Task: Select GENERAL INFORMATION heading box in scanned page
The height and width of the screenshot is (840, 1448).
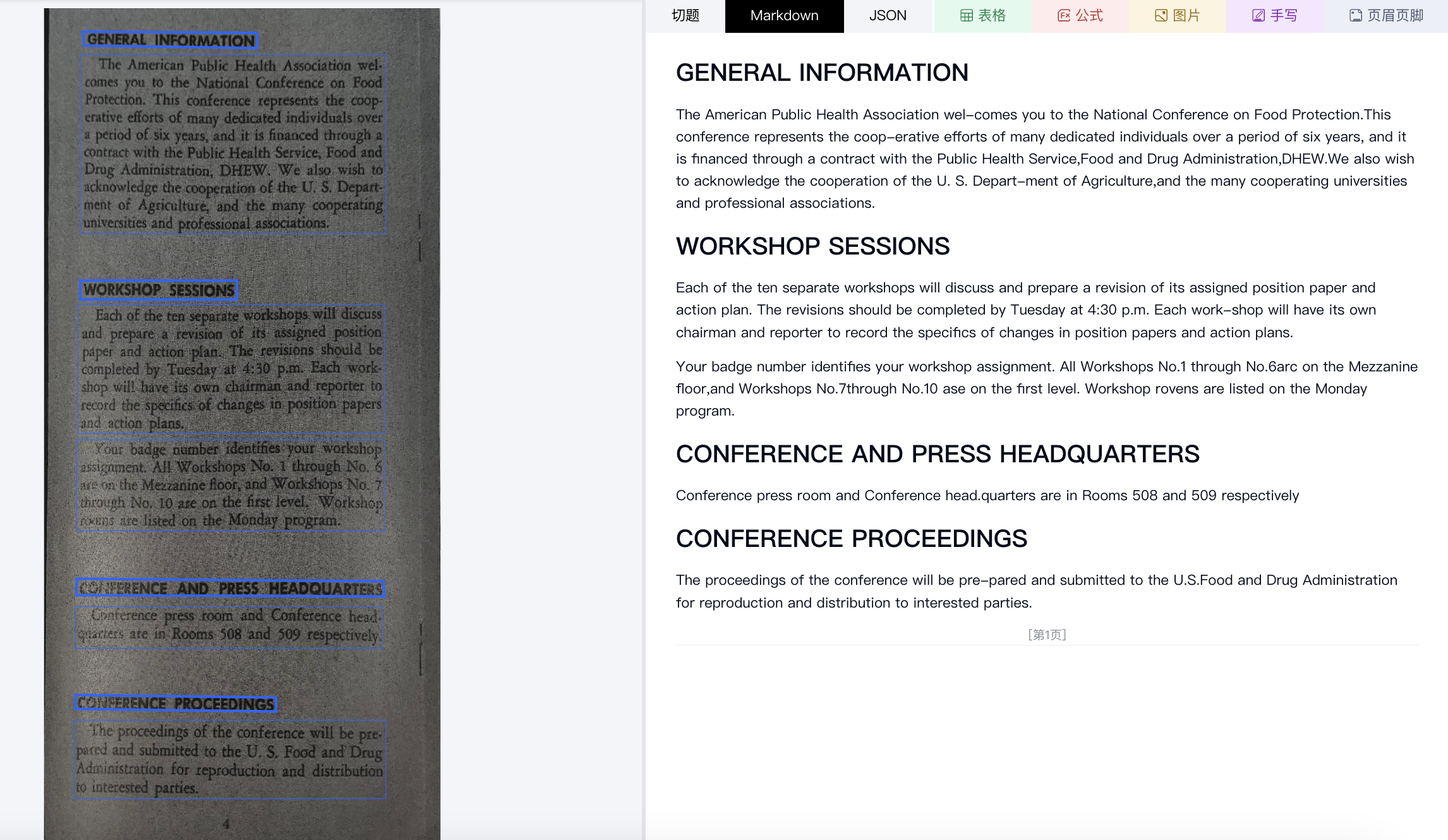Action: point(171,40)
